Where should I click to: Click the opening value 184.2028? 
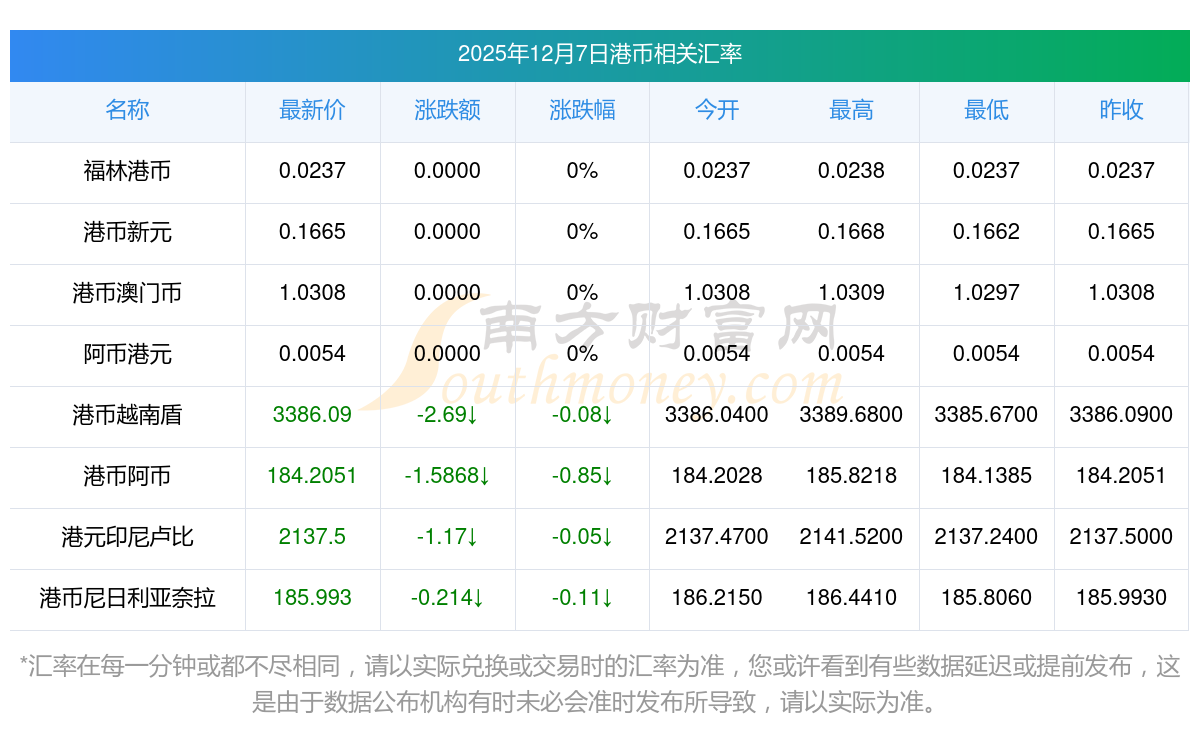click(x=717, y=476)
